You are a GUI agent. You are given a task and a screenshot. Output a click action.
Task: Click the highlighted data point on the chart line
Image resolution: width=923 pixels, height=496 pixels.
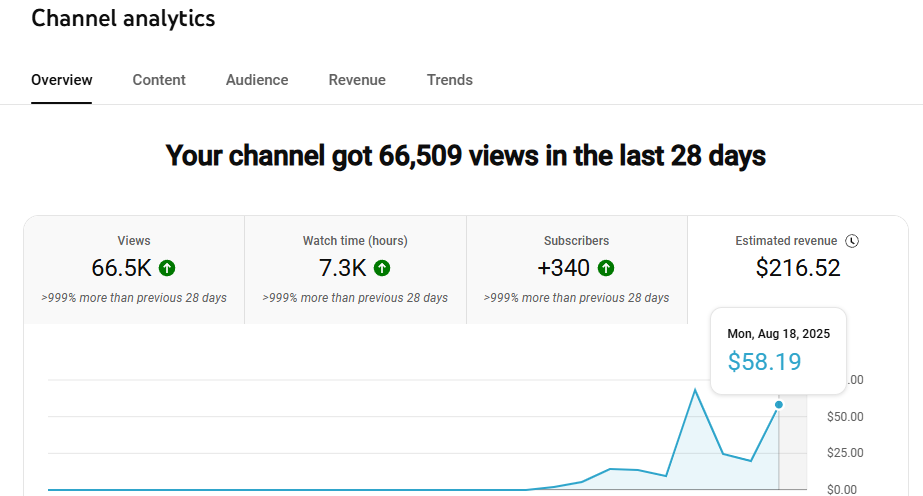pyautogui.click(x=779, y=405)
